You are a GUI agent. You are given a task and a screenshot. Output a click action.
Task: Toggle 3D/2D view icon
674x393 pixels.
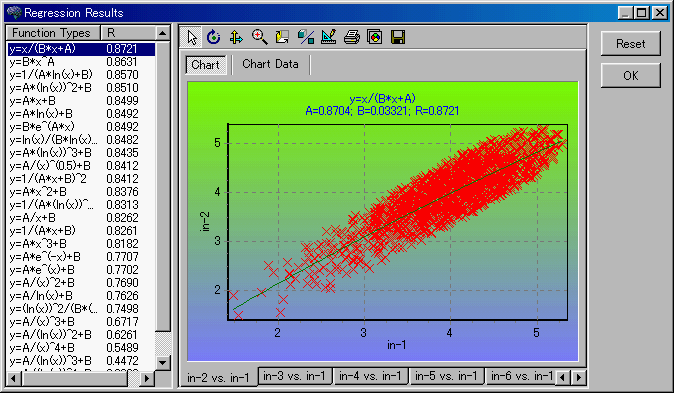pos(306,37)
